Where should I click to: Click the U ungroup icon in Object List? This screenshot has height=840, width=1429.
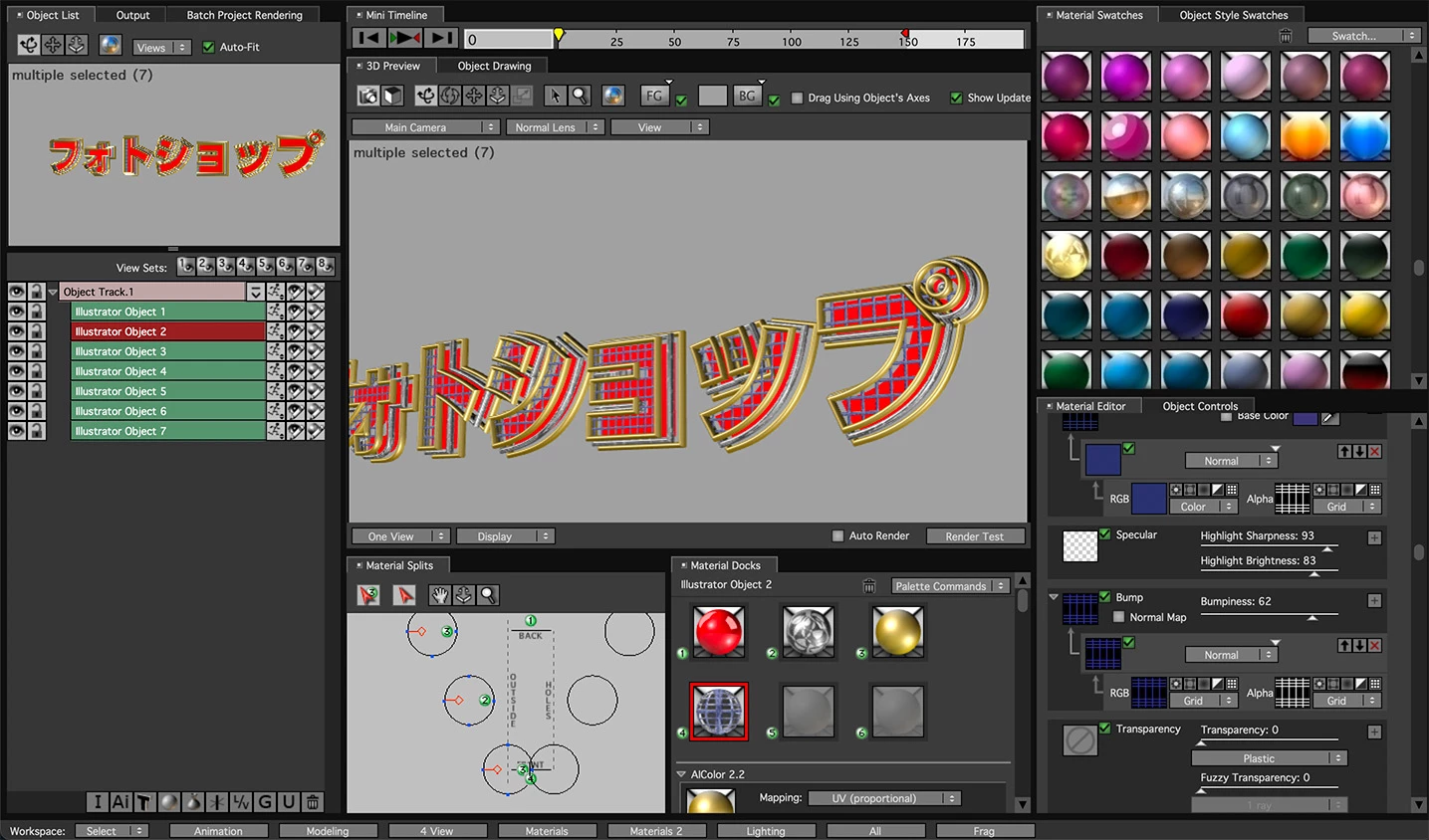(289, 801)
